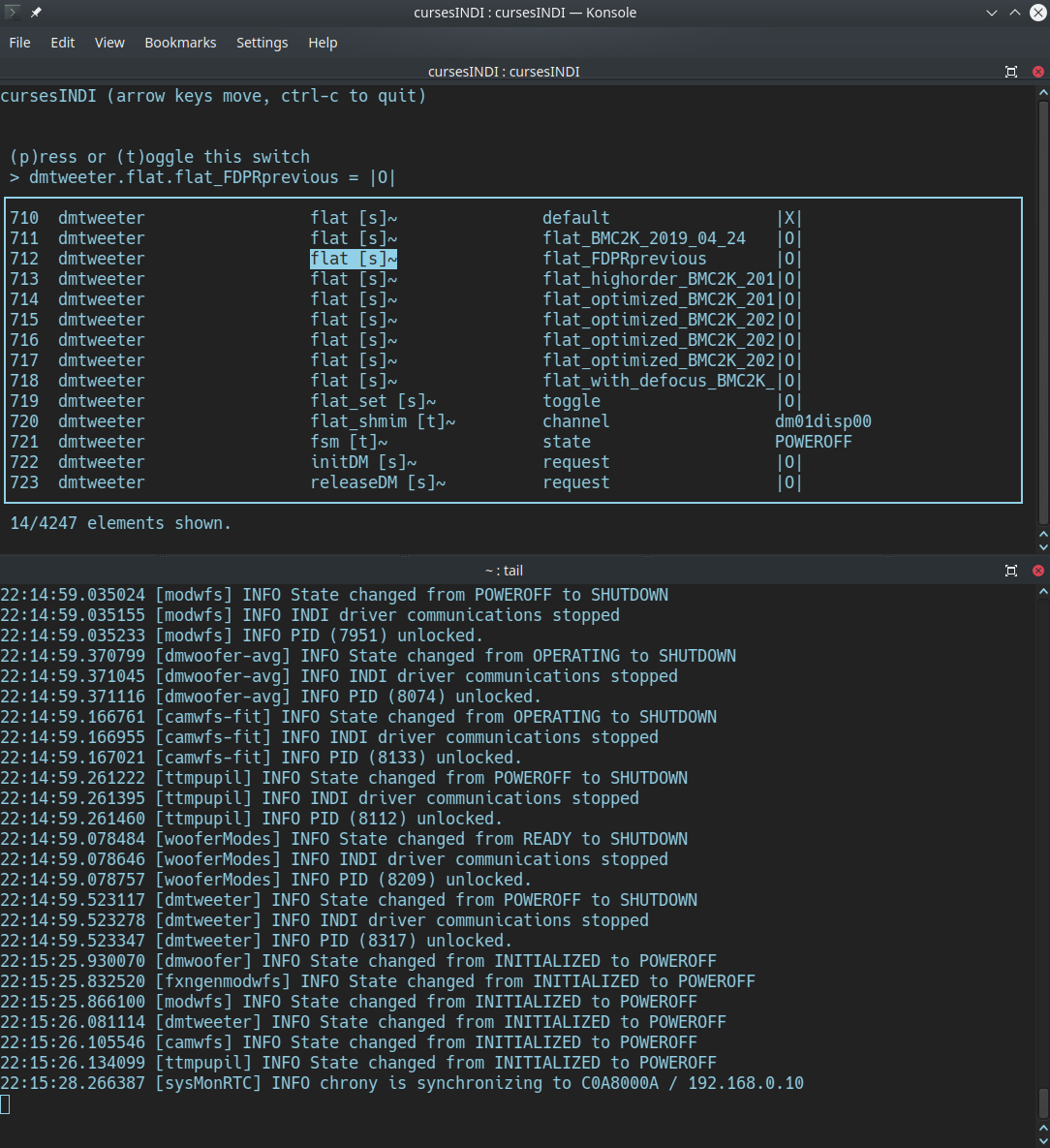
Task: Click 'flat_shmim [t]~' property in row 720
Action: tap(383, 421)
